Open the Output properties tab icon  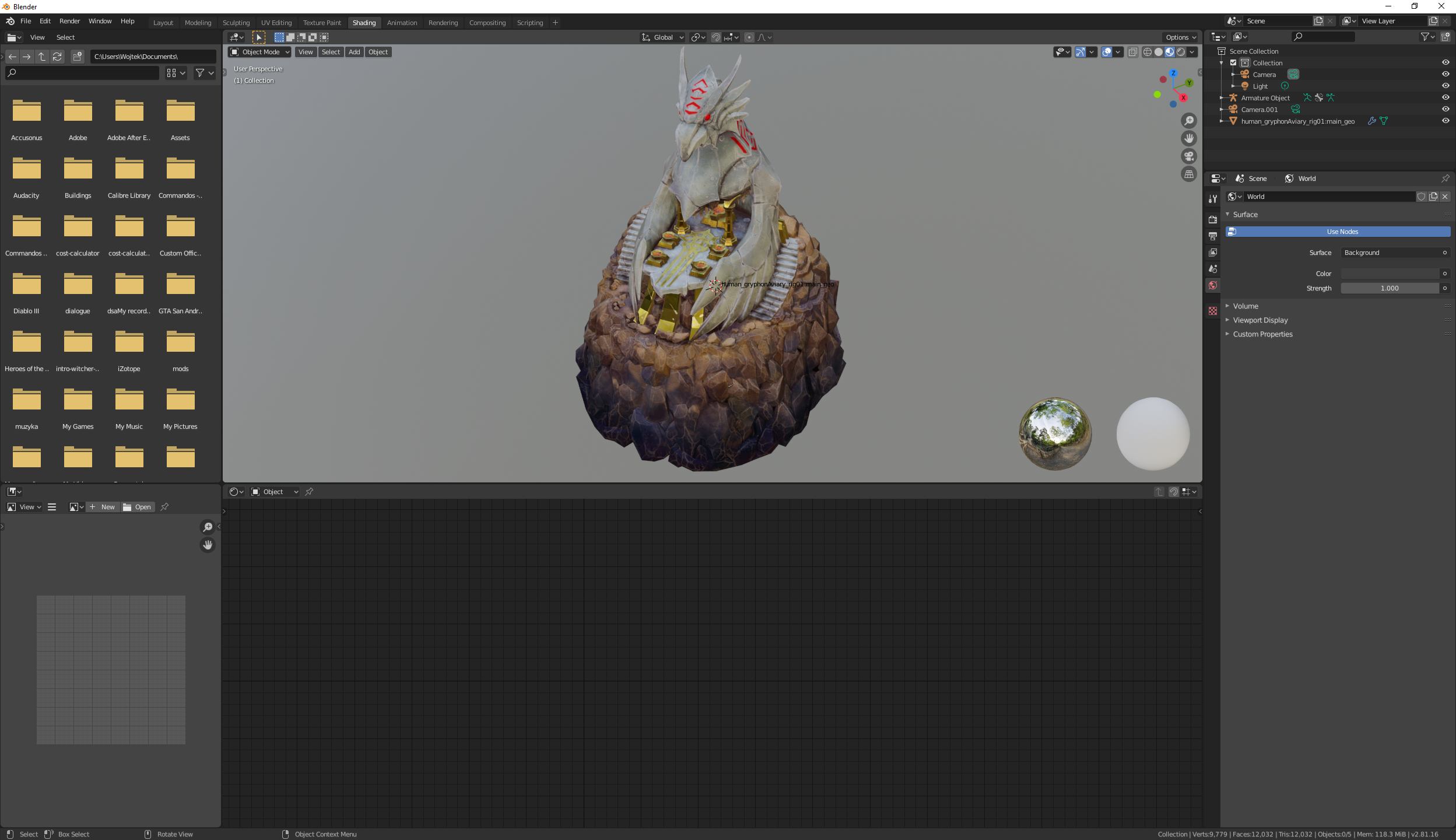pos(1213,236)
